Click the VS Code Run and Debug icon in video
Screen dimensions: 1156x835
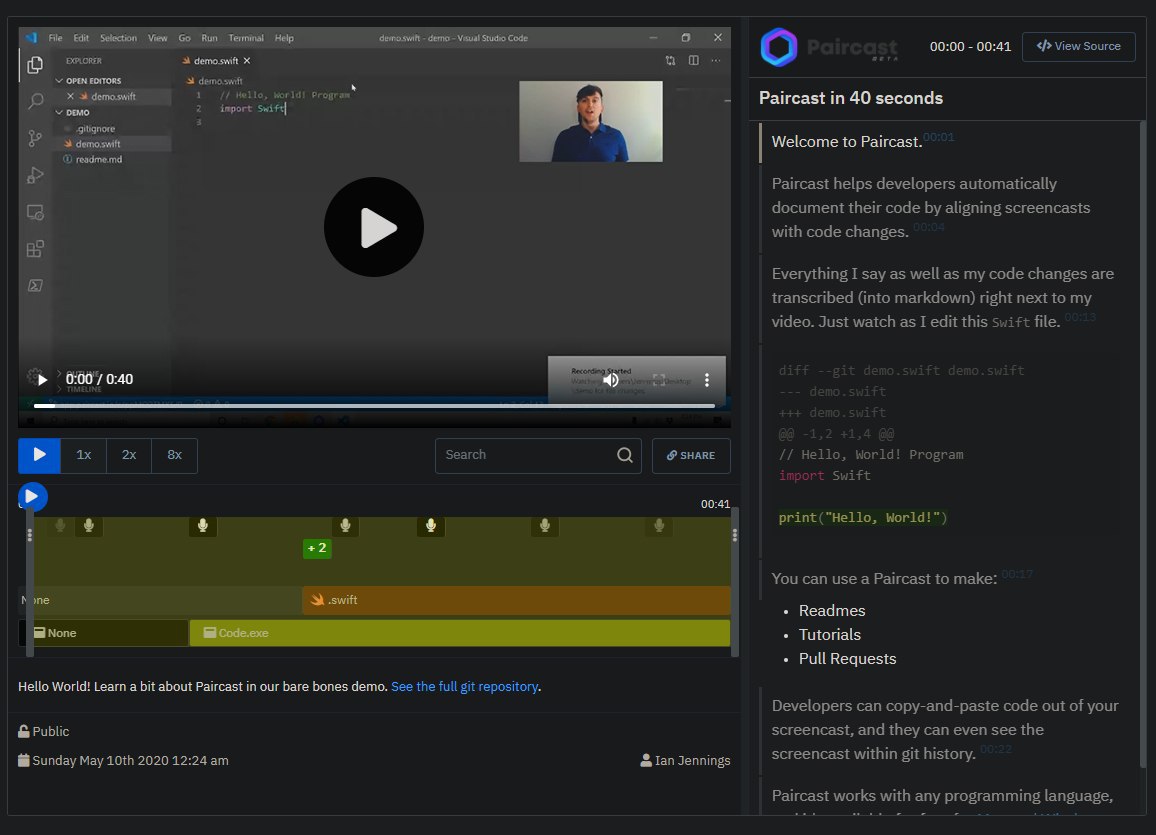point(35,175)
